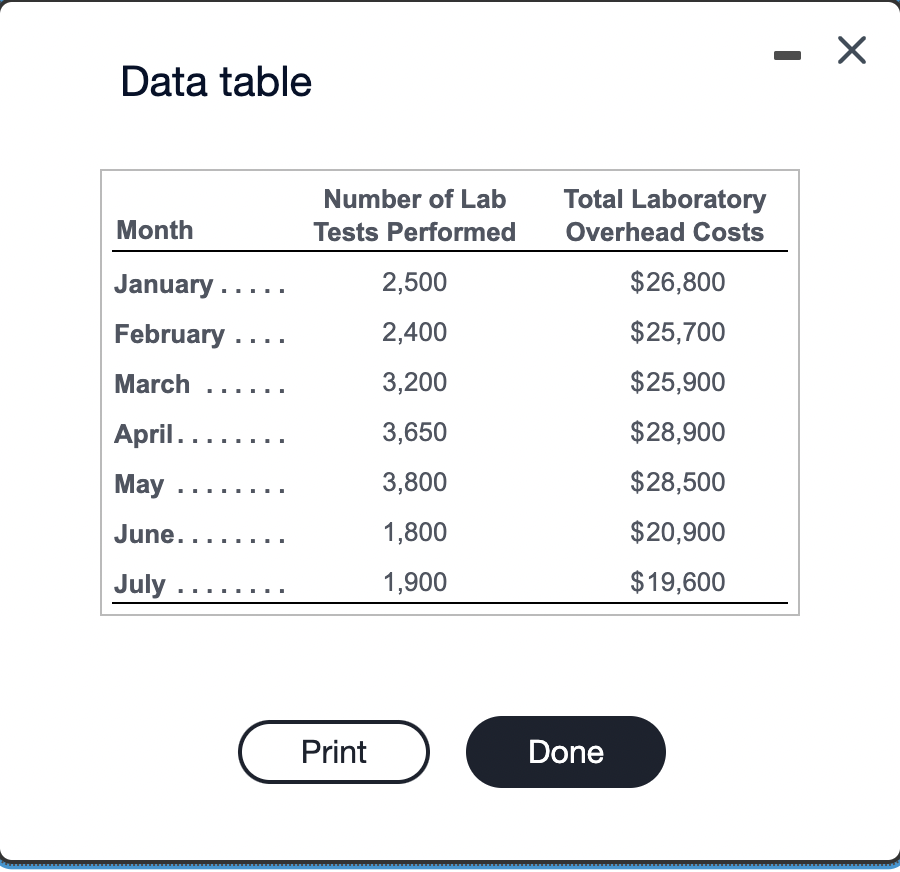Click February's tests value 2,400
Screen dimensions: 900x872
(414, 332)
